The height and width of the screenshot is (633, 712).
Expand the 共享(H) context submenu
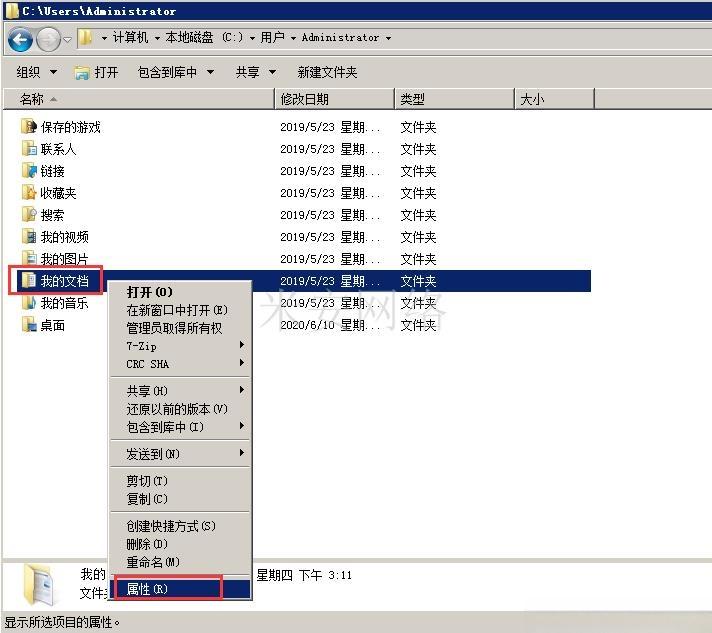click(180, 391)
